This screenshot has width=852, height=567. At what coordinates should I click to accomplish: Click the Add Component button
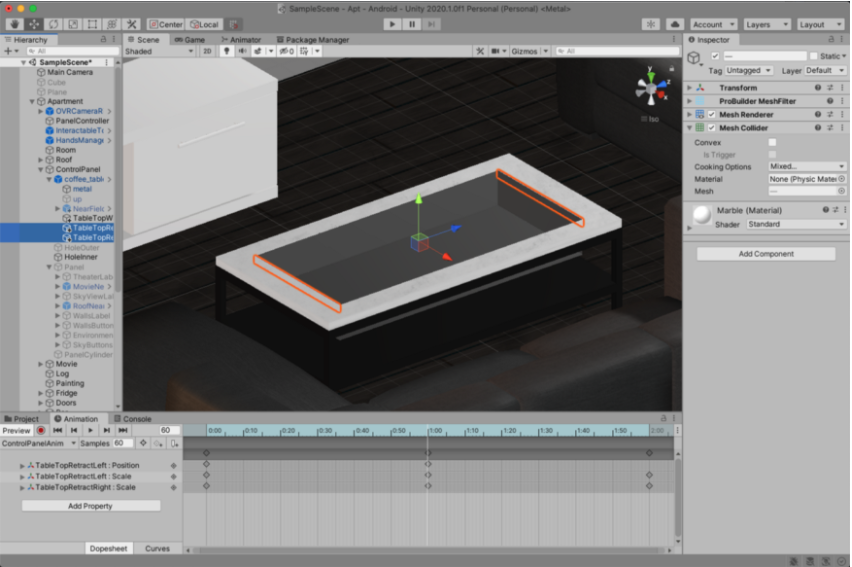pyautogui.click(x=766, y=254)
